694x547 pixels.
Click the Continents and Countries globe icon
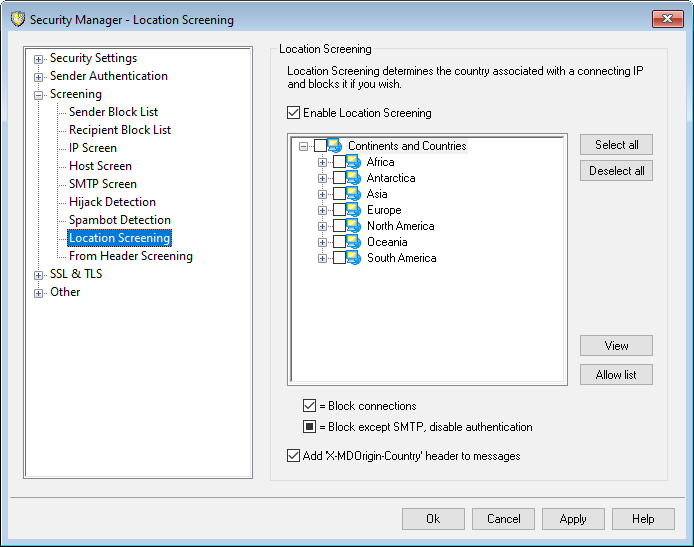pos(334,146)
